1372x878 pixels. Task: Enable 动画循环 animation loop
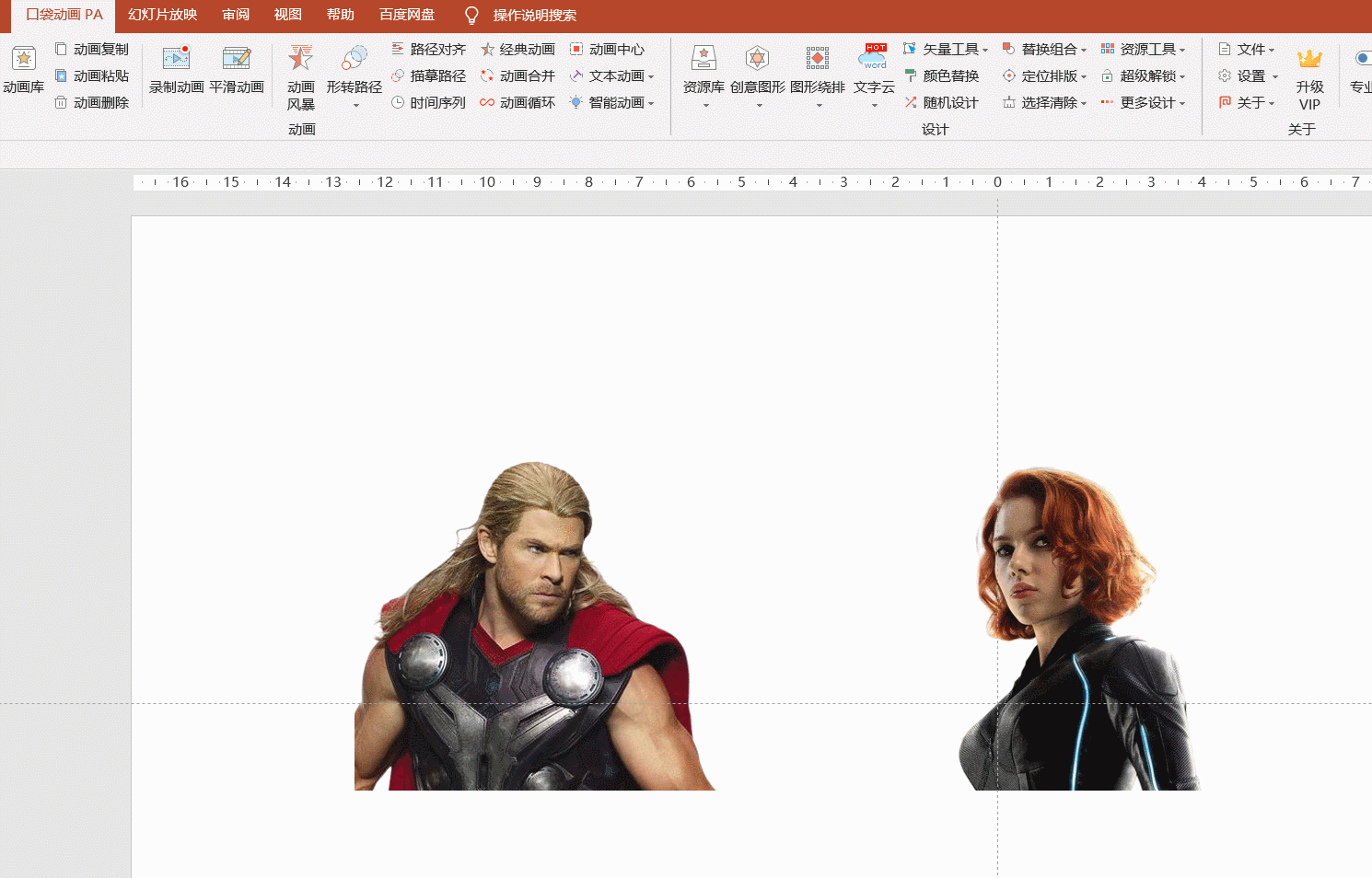517,103
